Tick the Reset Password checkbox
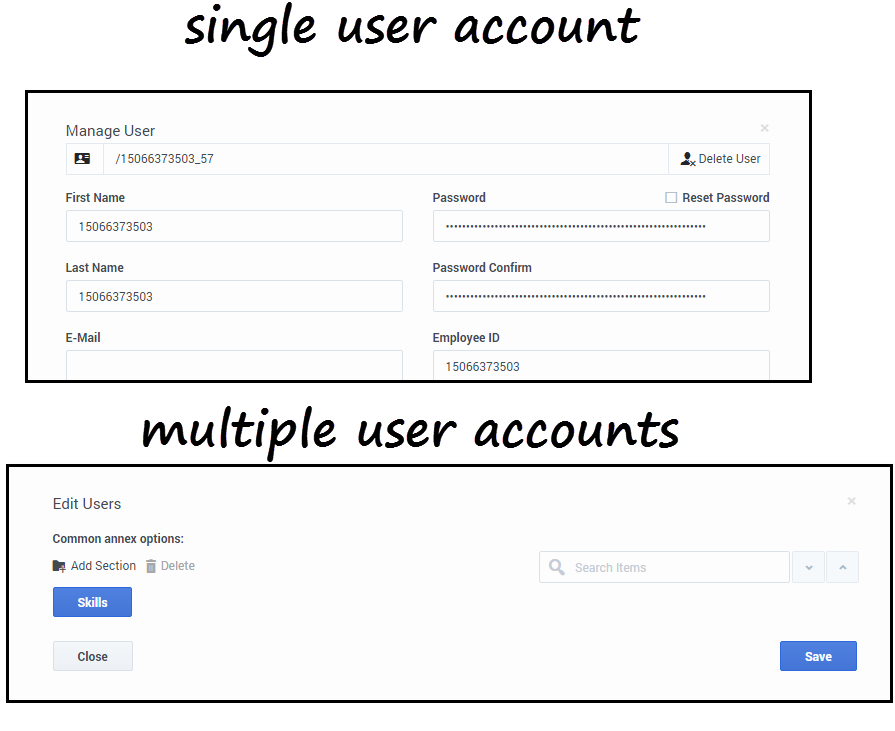 click(671, 198)
